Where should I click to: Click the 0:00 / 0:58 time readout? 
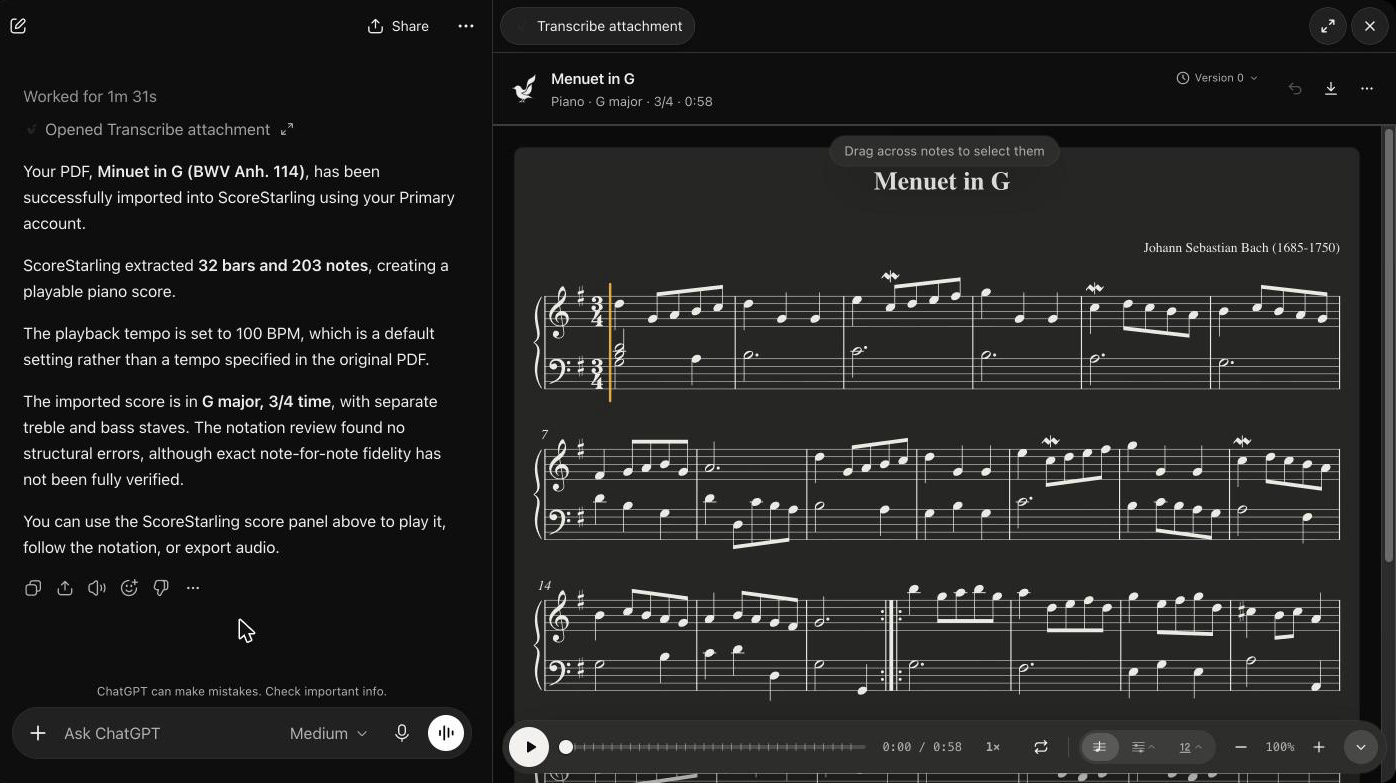click(x=922, y=747)
